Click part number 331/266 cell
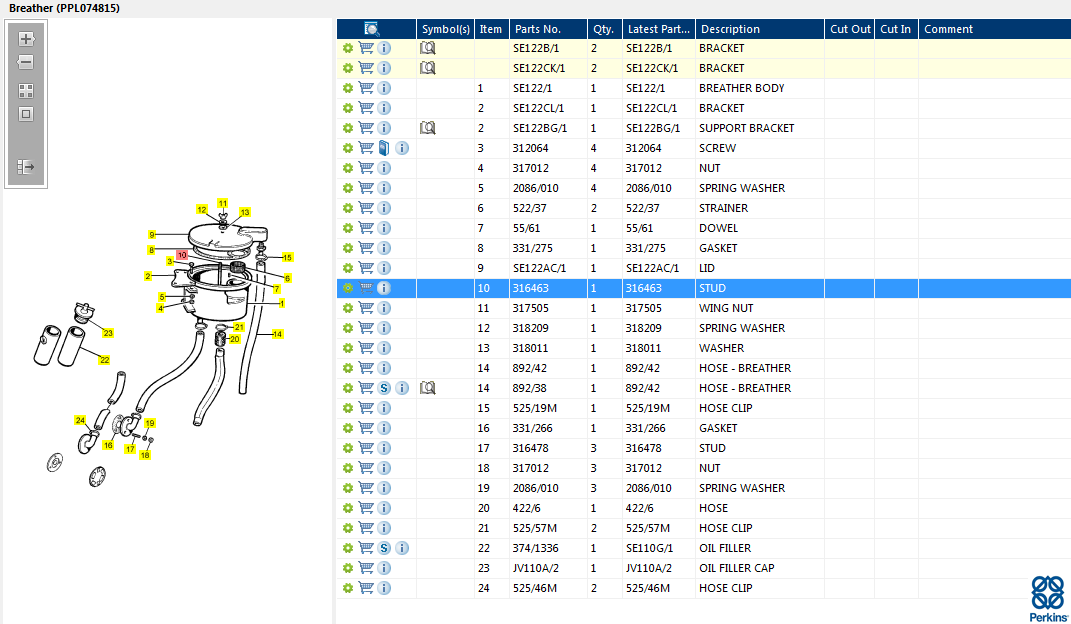The width and height of the screenshot is (1071, 624). tap(533, 428)
